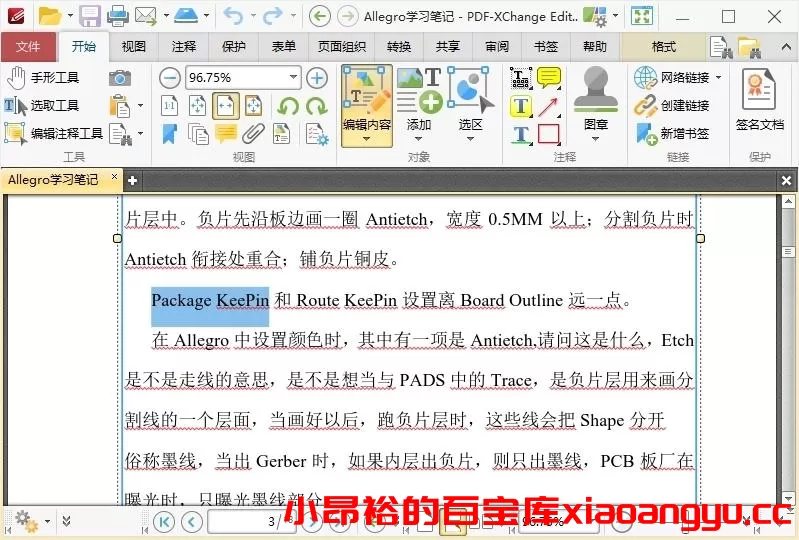Rotate view counterclockwise

click(x=288, y=106)
